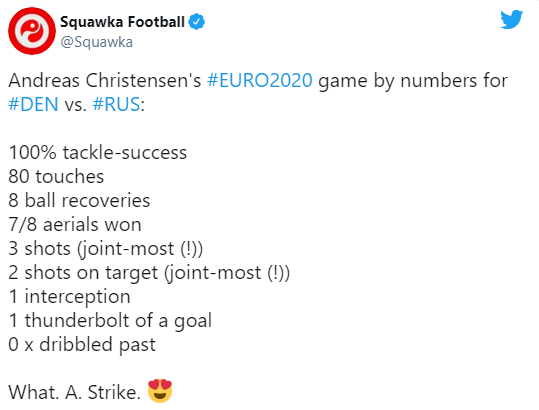Click the blue verified badge
Screen dimensions: 539x410
click(197, 22)
